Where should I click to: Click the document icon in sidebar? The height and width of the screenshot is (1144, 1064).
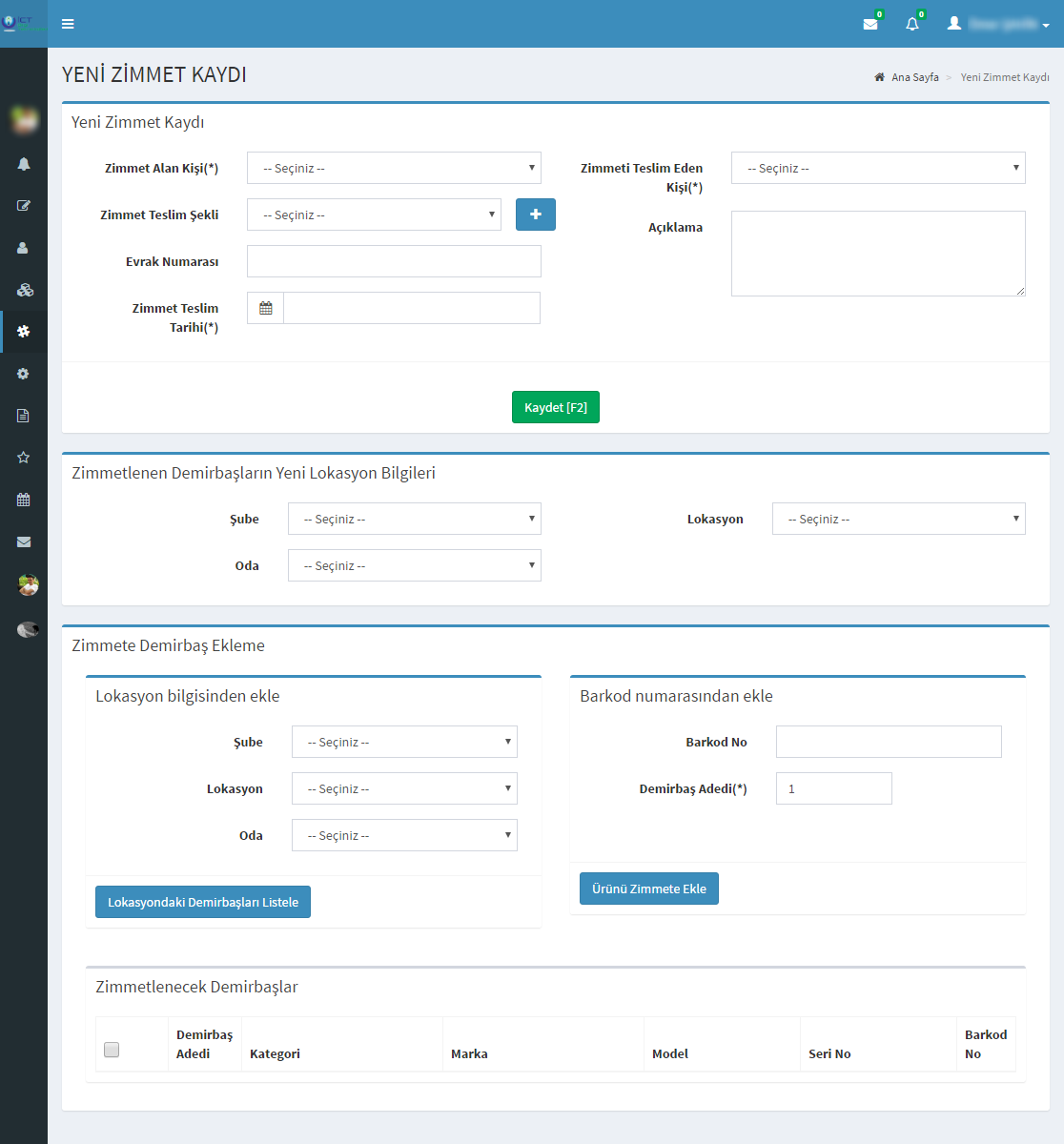24,416
